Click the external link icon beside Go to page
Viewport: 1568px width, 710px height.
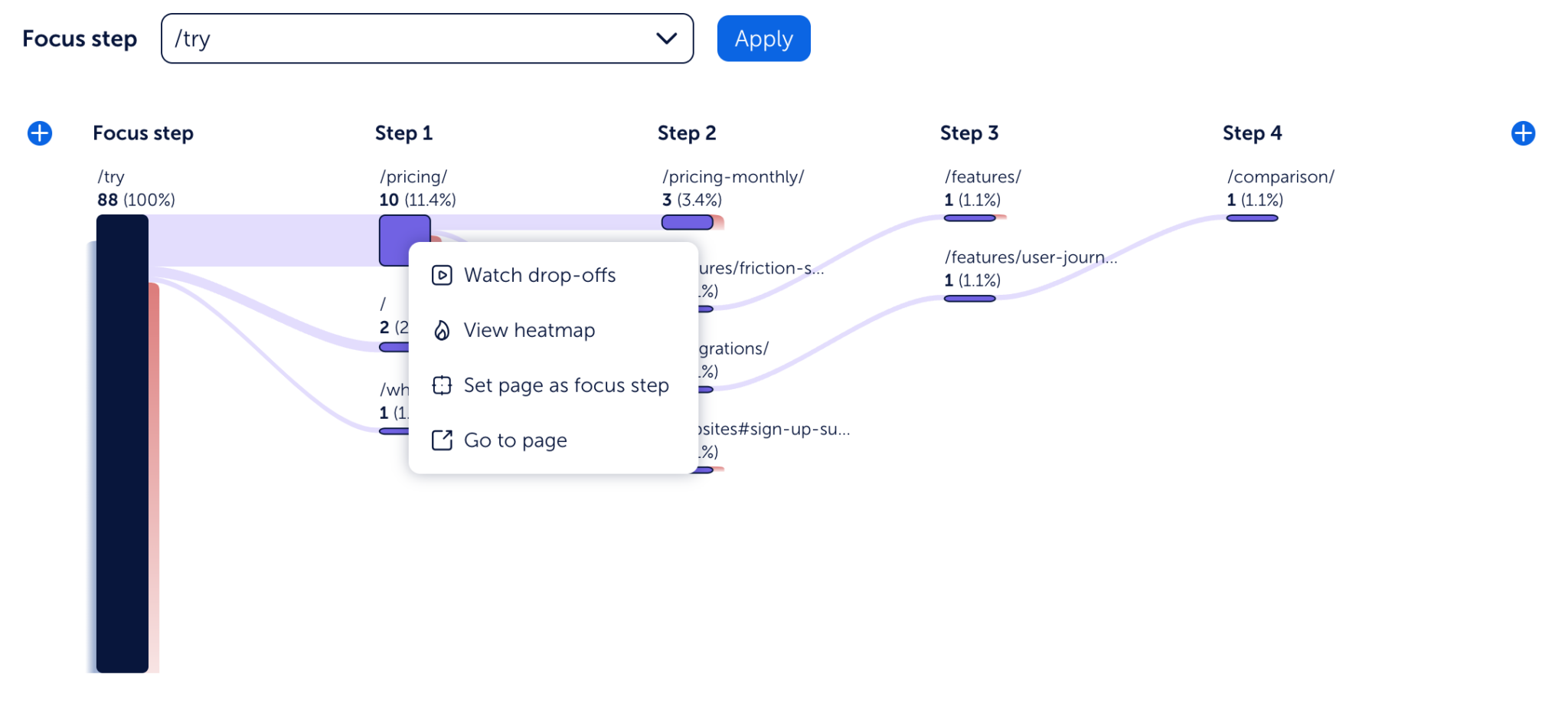point(442,440)
